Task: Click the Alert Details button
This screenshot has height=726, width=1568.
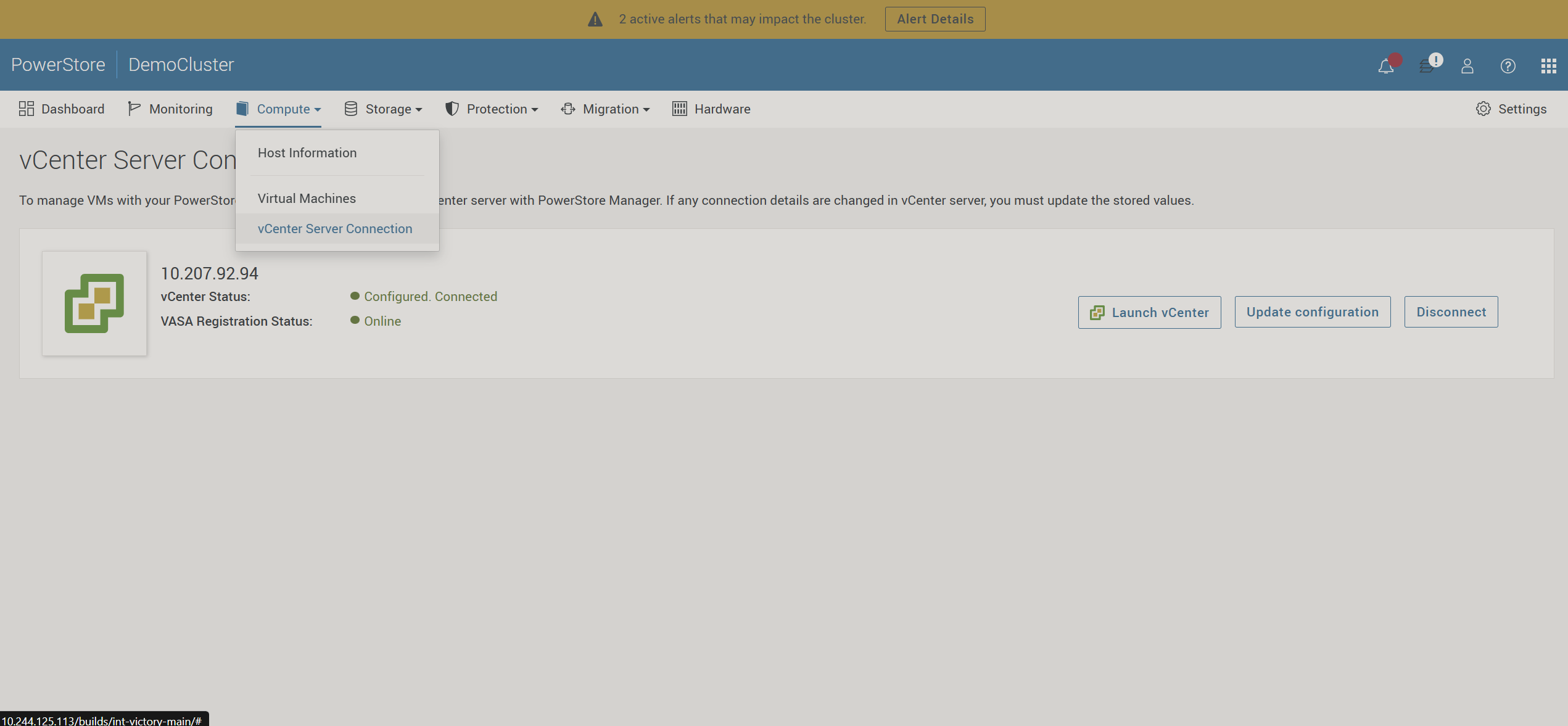Action: click(x=935, y=19)
